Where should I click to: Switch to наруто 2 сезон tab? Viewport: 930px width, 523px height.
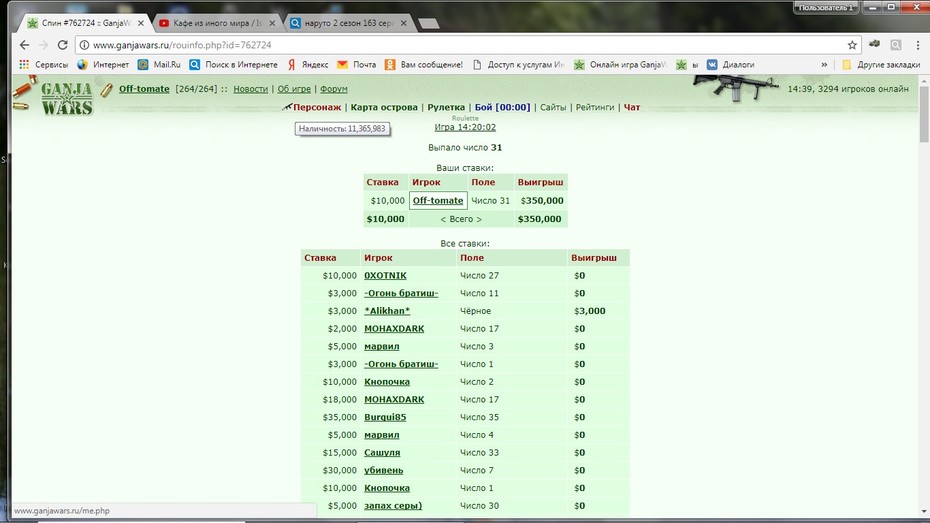coord(348,23)
